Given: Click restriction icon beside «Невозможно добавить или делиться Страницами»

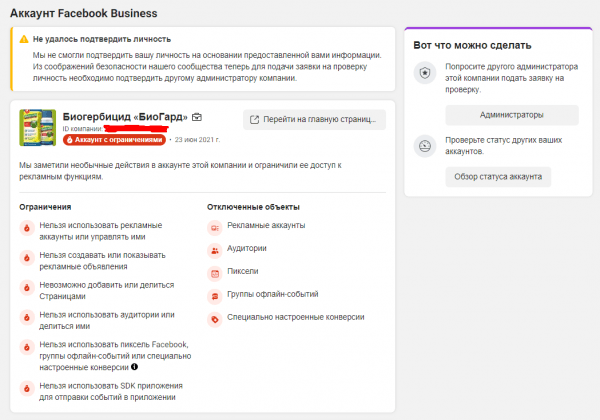Looking at the screenshot, I should (x=27, y=288).
